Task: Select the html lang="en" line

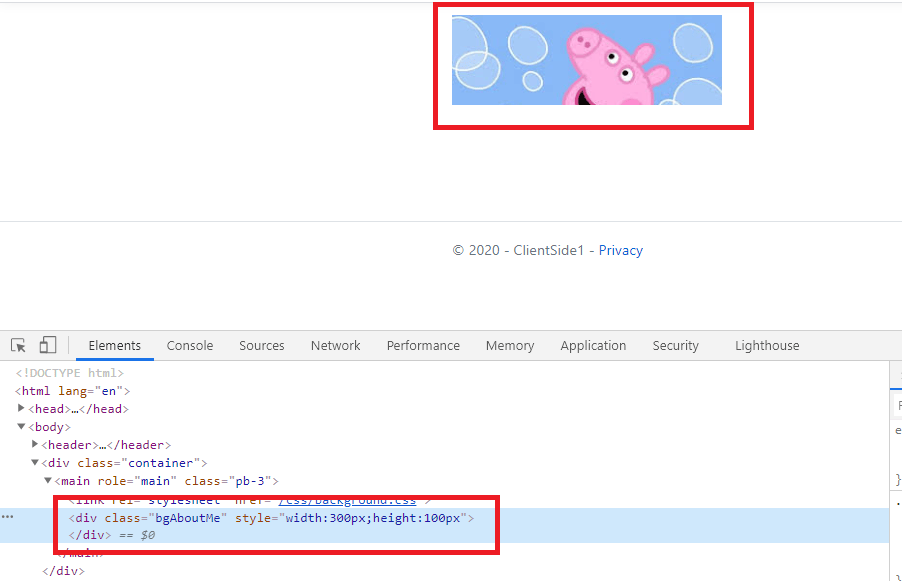Action: coord(72,391)
